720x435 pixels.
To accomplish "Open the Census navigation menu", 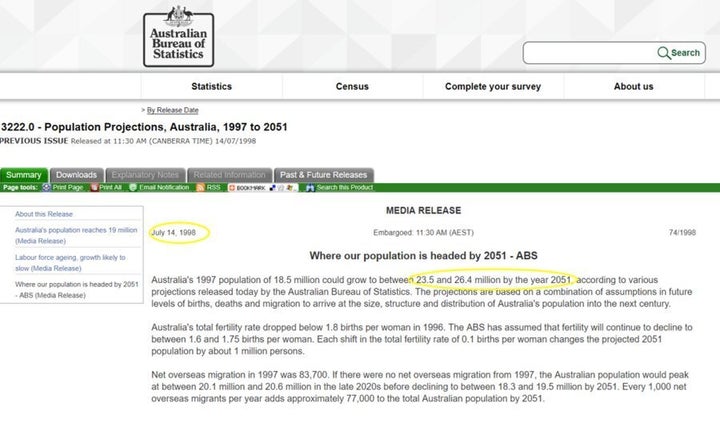I will point(352,86).
